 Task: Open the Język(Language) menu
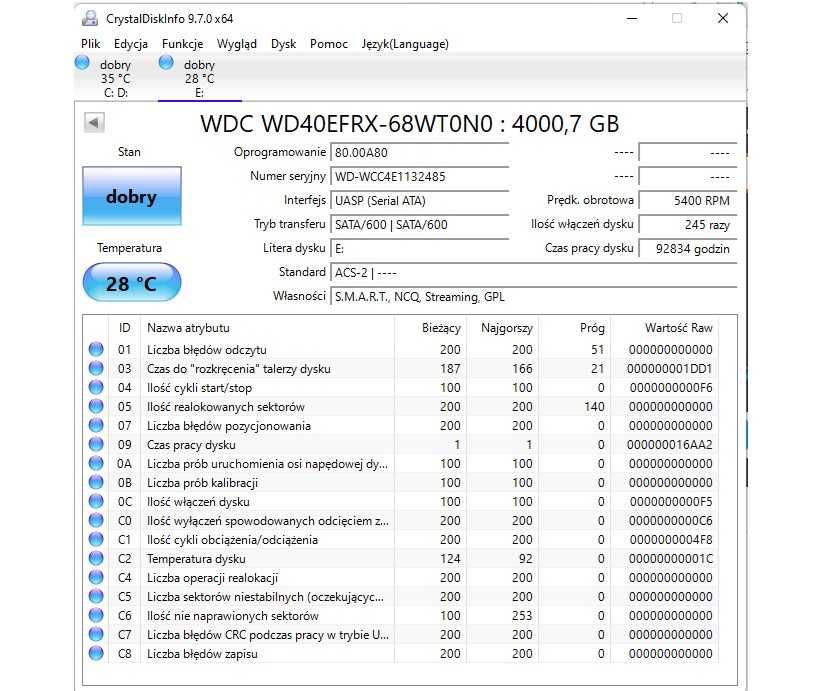(405, 44)
